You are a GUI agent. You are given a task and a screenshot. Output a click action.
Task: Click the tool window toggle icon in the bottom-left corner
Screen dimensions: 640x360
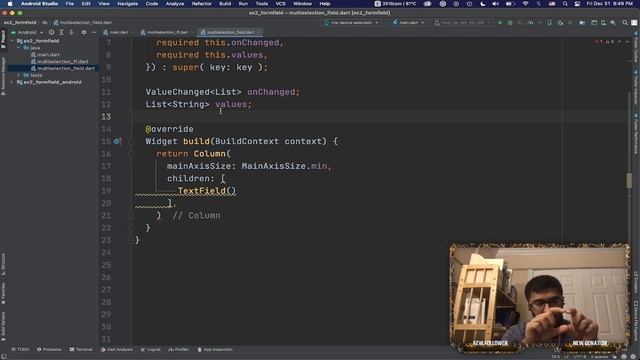tap(4, 356)
